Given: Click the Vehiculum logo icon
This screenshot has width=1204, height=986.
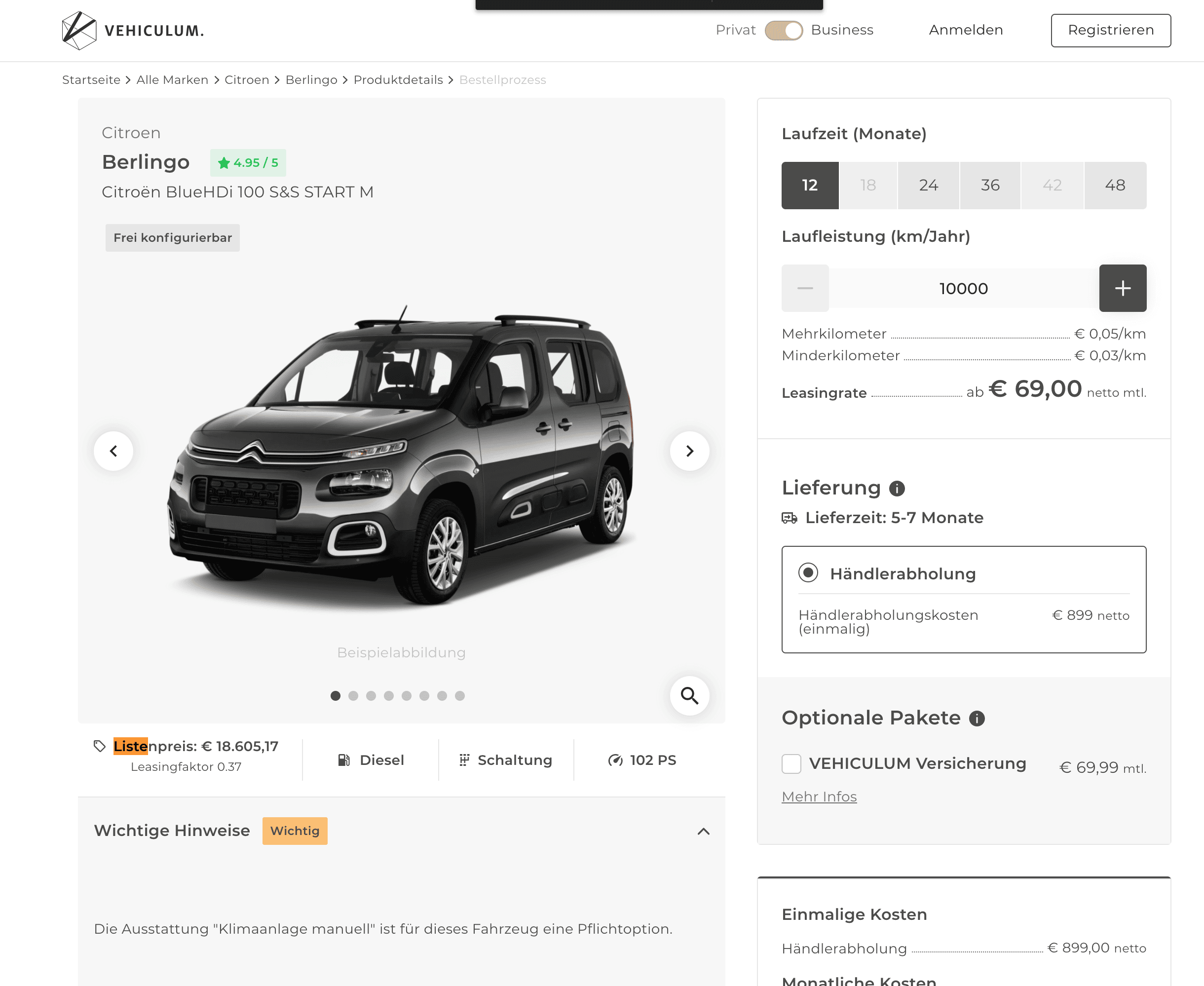Looking at the screenshot, I should [79, 30].
